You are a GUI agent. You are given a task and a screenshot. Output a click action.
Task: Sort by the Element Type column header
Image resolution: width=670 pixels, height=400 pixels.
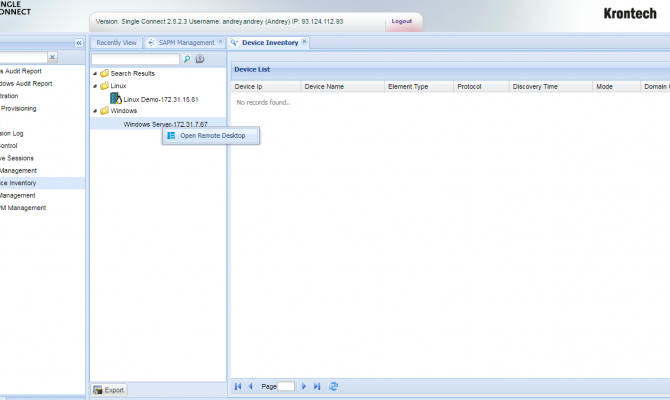tap(419, 86)
